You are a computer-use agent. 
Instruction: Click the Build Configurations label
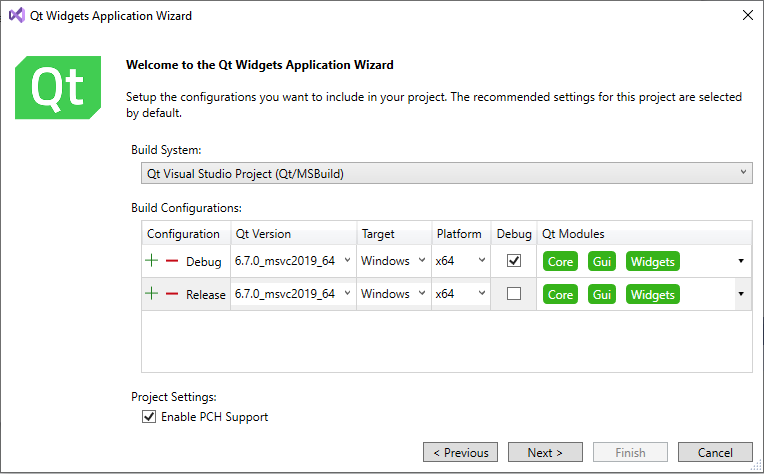(186, 208)
